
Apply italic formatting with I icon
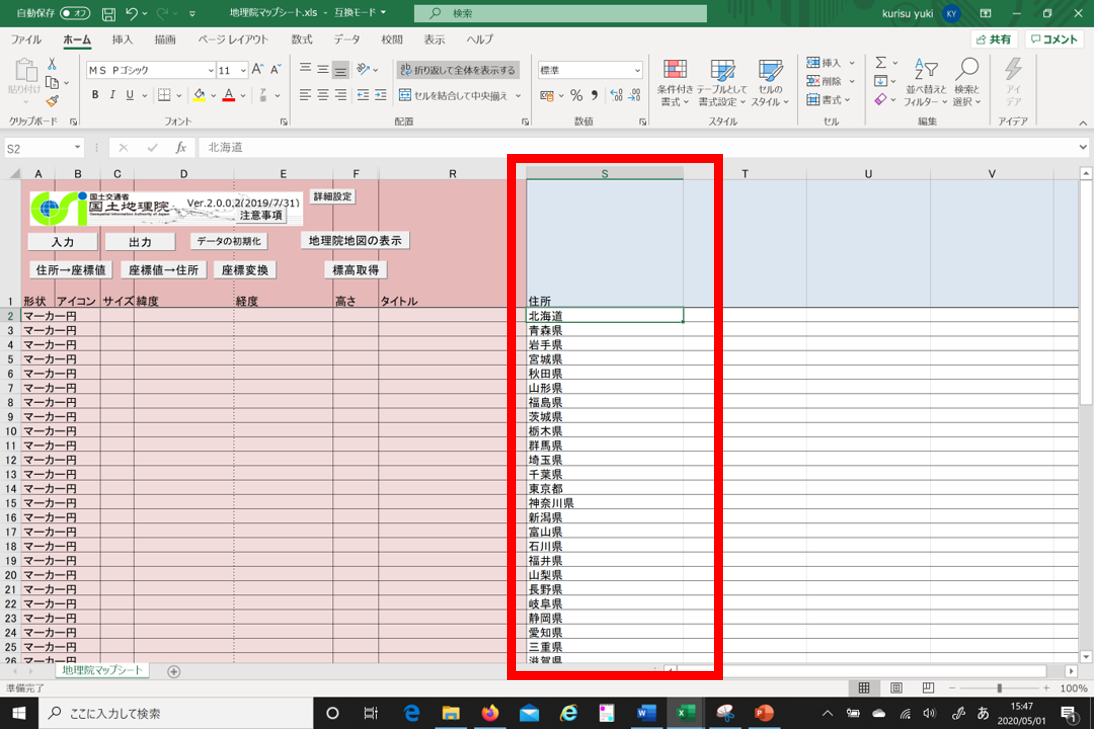(x=112, y=95)
